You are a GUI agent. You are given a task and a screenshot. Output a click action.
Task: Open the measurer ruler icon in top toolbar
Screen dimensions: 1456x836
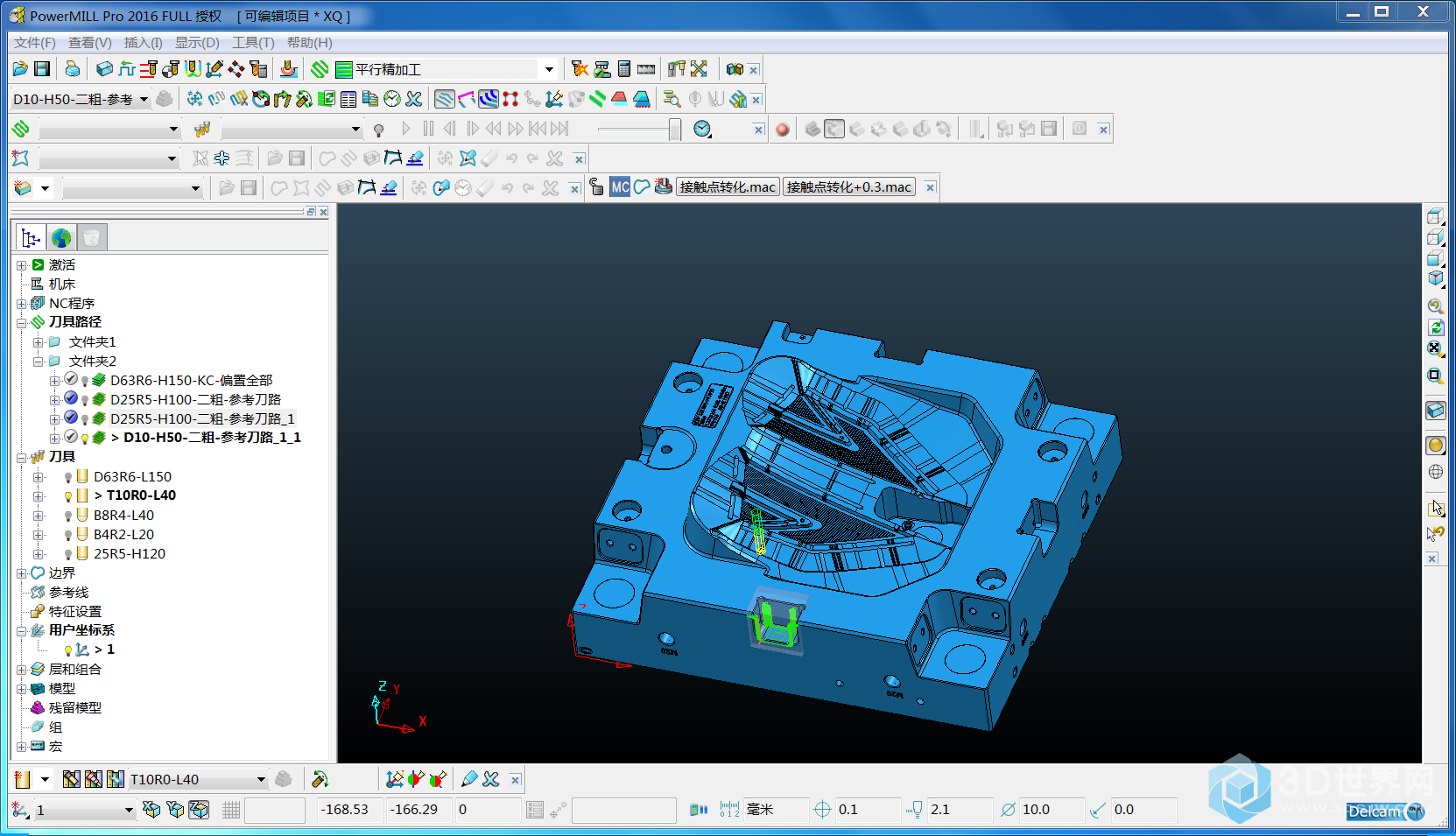tap(646, 69)
